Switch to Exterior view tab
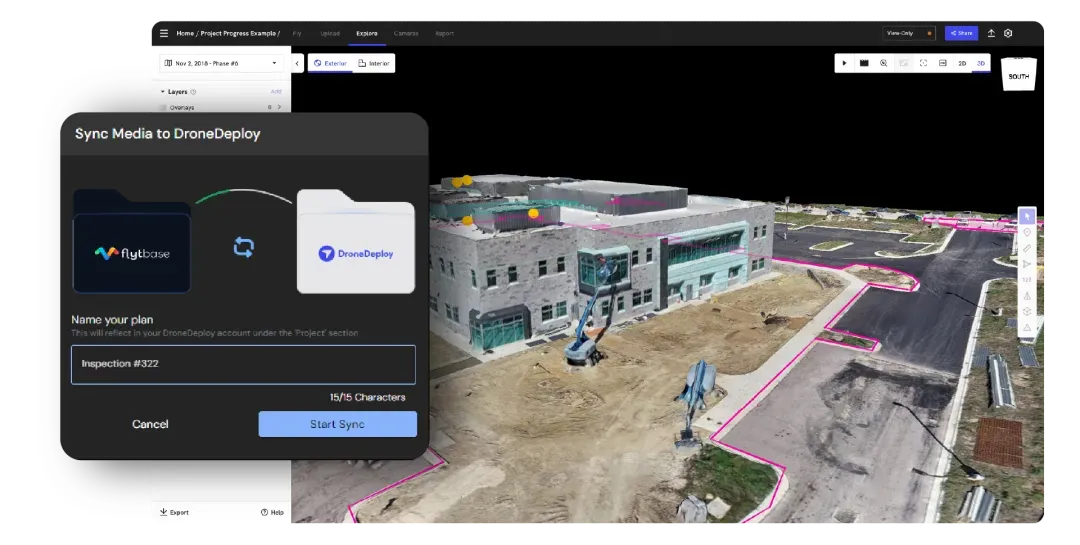Screen dimensions: 1080x545 coord(330,63)
